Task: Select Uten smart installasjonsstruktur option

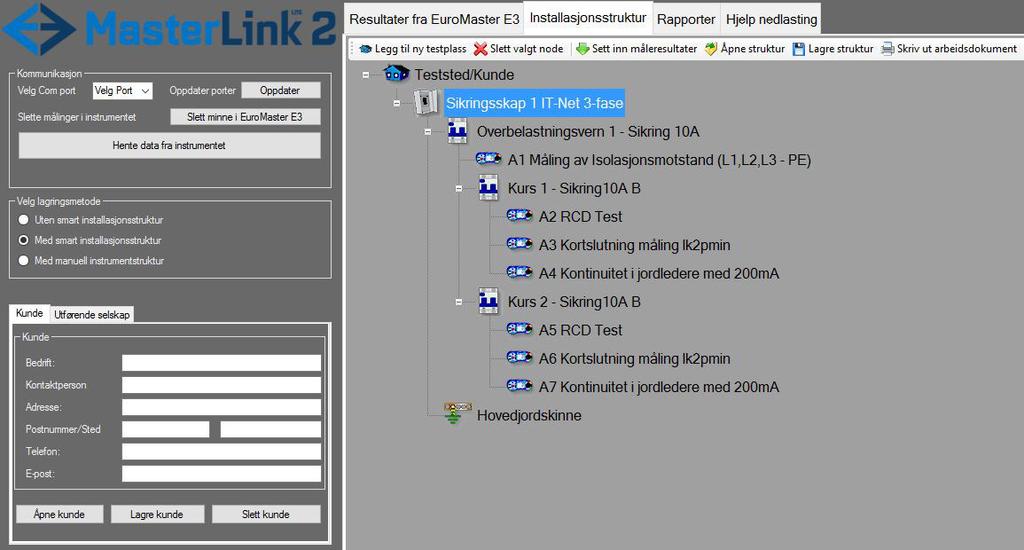Action: click(24, 219)
